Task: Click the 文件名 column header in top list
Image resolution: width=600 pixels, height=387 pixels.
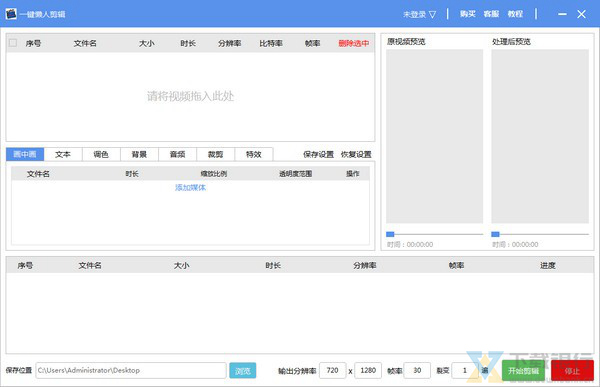Action: pos(85,43)
